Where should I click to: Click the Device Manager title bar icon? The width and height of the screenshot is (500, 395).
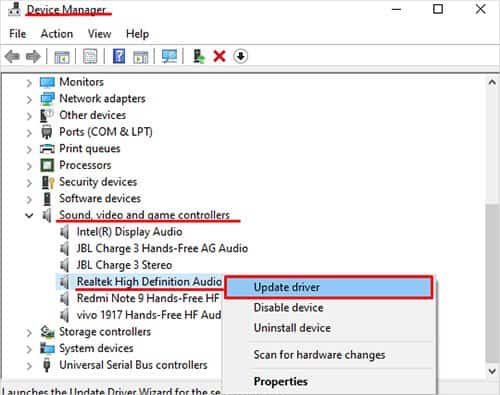click(14, 9)
